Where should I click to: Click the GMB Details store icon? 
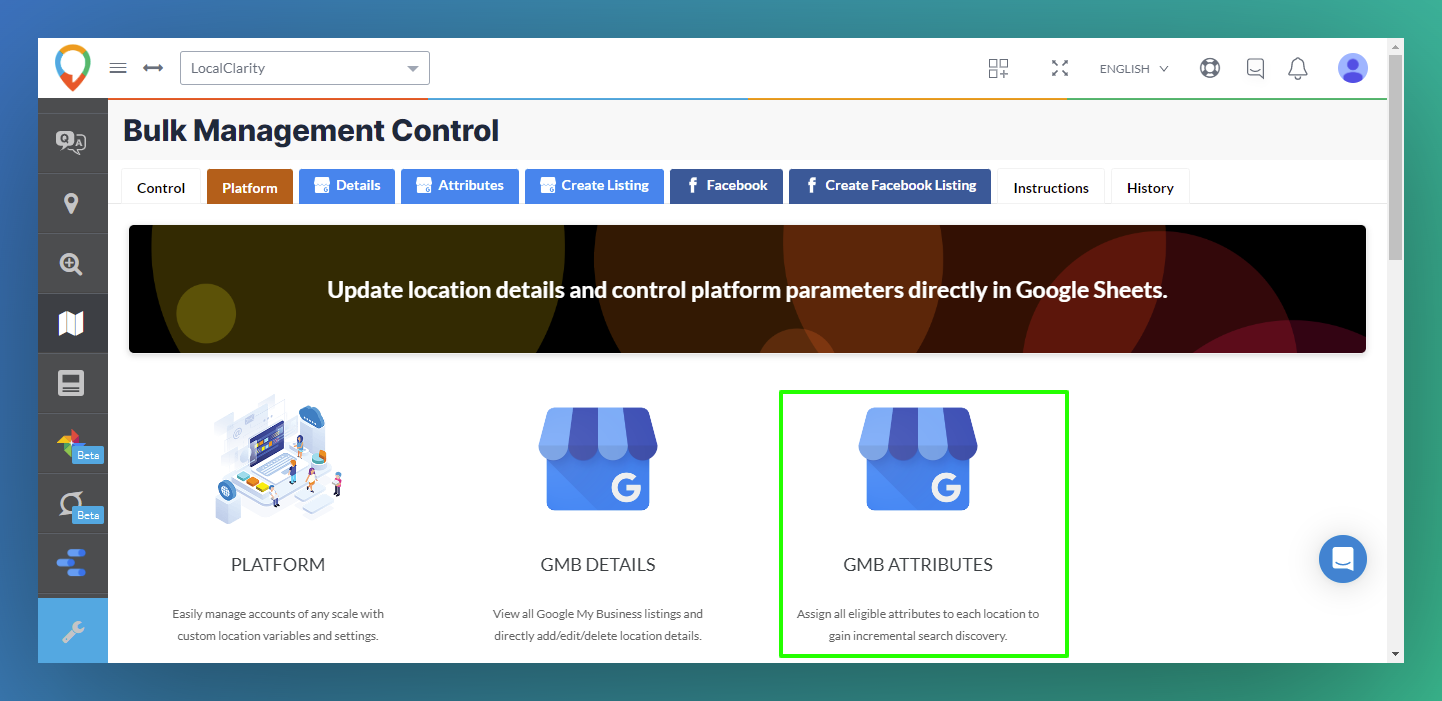(x=598, y=458)
